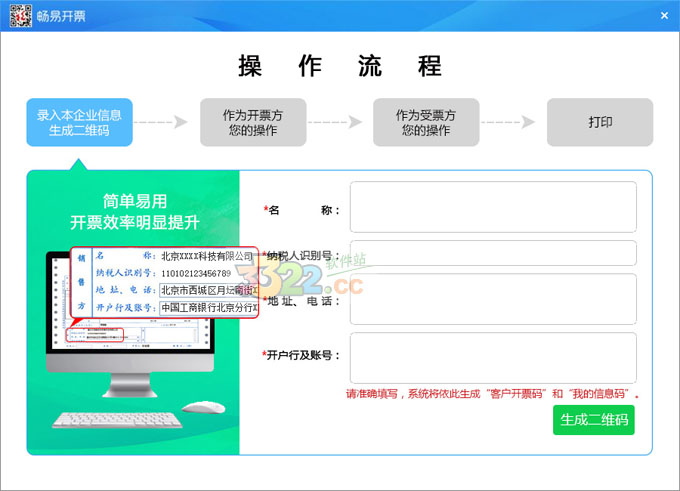
Task: Click the arrow after the 录入本企业信息 step
Action: (163, 122)
